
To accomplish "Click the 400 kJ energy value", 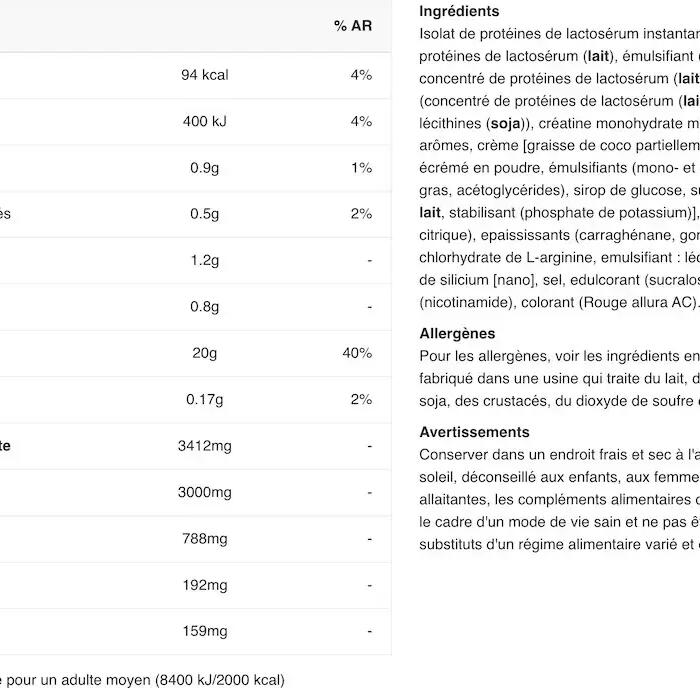I will (x=204, y=121).
